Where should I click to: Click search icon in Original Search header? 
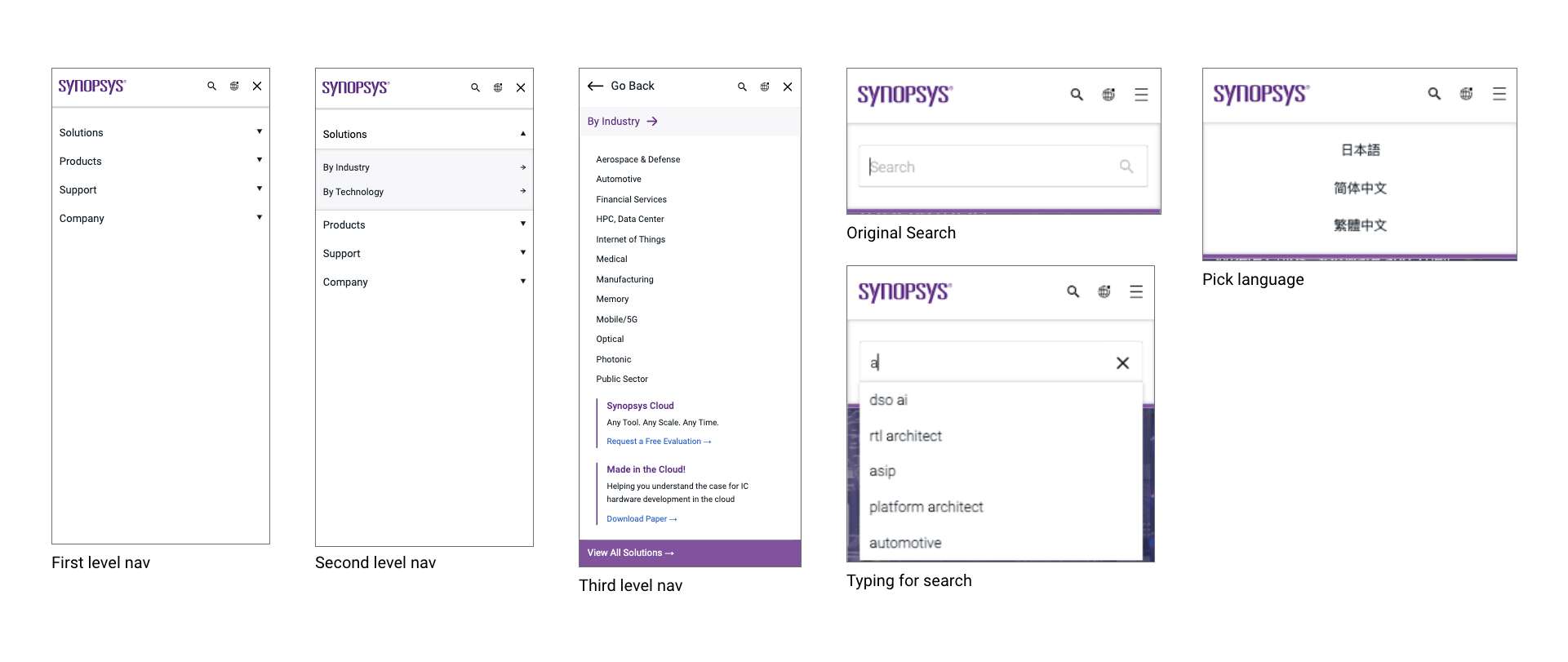tap(1077, 95)
